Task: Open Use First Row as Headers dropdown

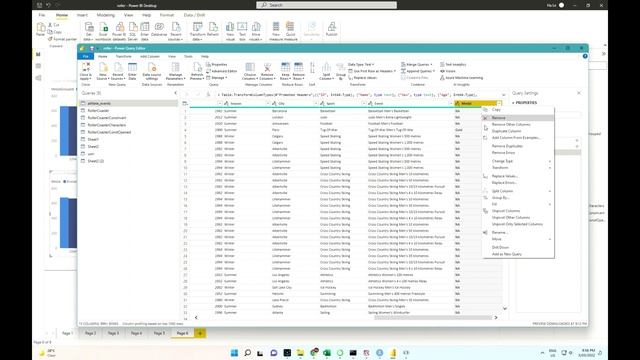Action: pyautogui.click(x=372, y=71)
